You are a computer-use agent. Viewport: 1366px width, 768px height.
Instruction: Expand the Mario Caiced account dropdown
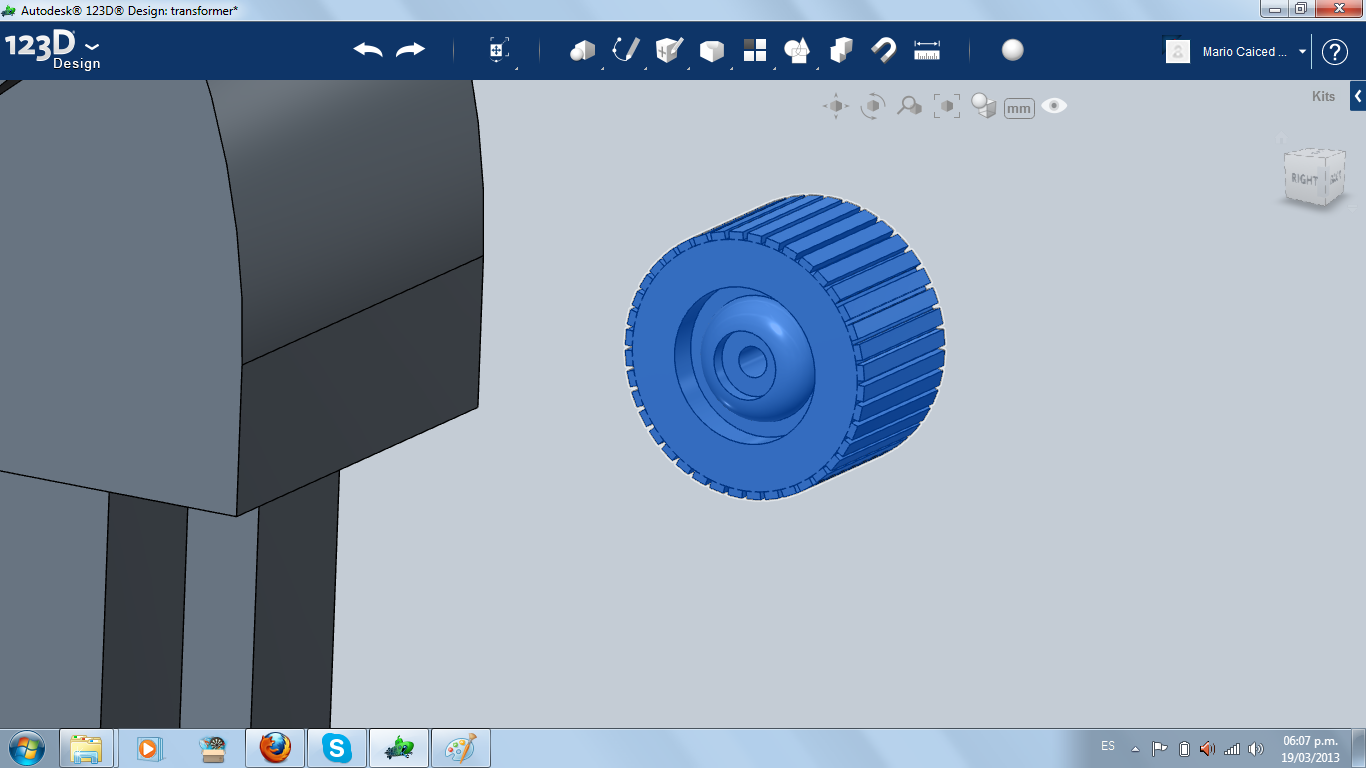tap(1303, 52)
